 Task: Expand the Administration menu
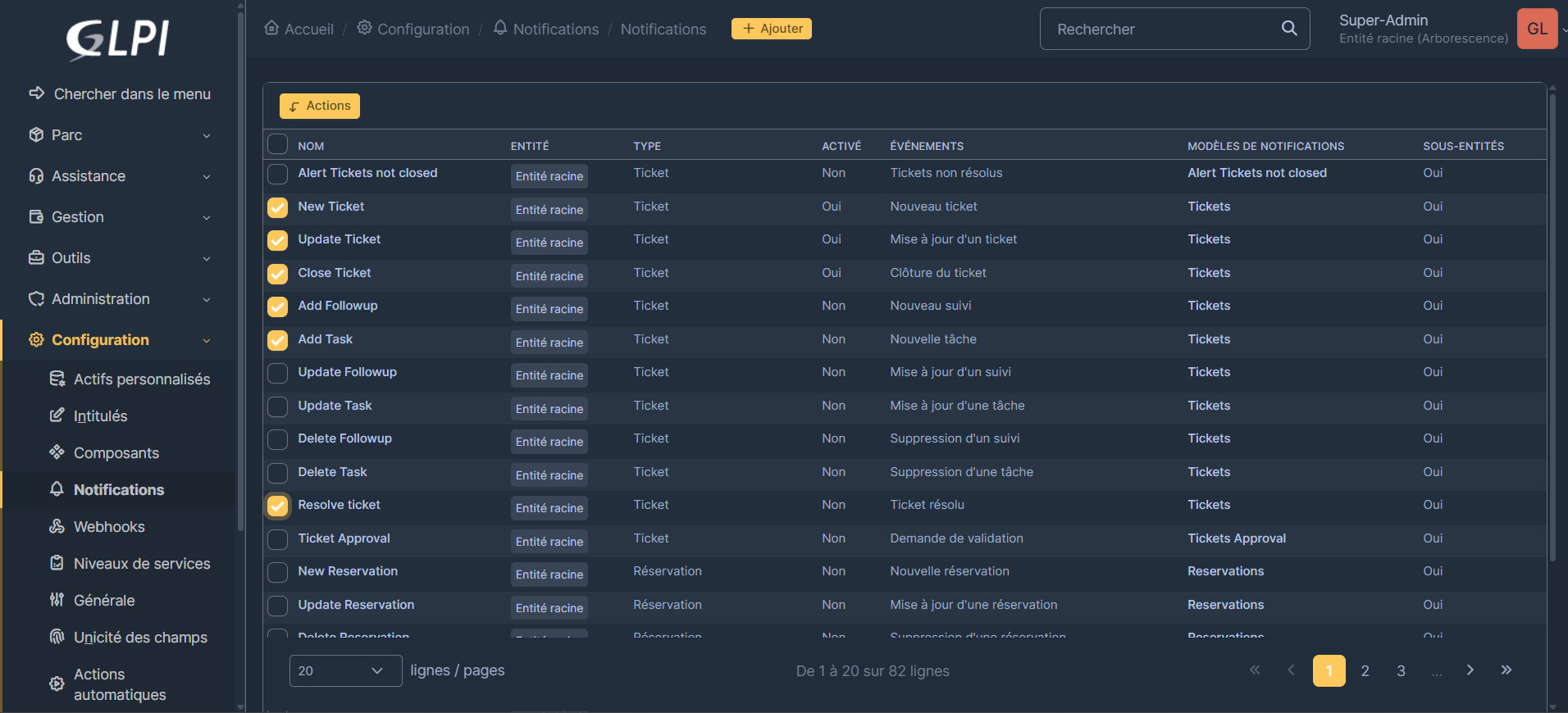click(x=119, y=299)
